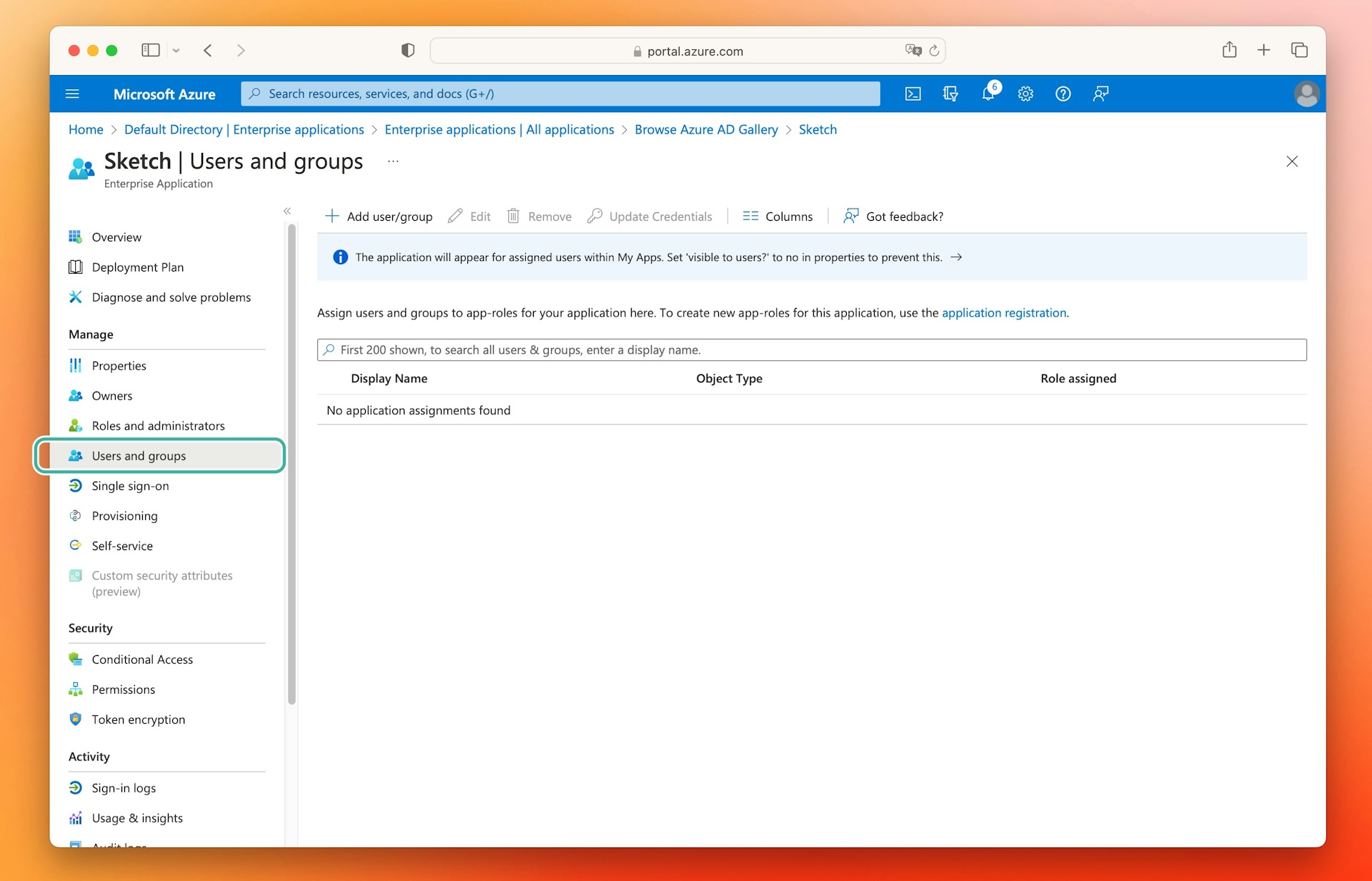1372x881 pixels.
Task: Click Add user/group button
Action: tap(379, 216)
